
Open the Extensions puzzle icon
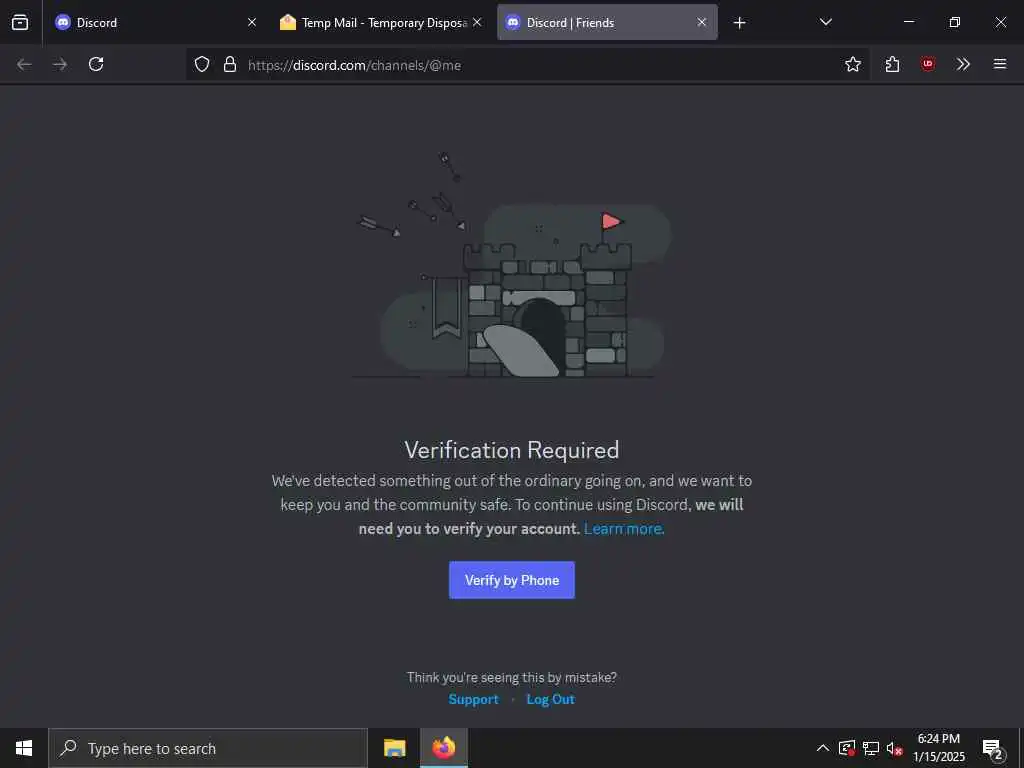[892, 64]
